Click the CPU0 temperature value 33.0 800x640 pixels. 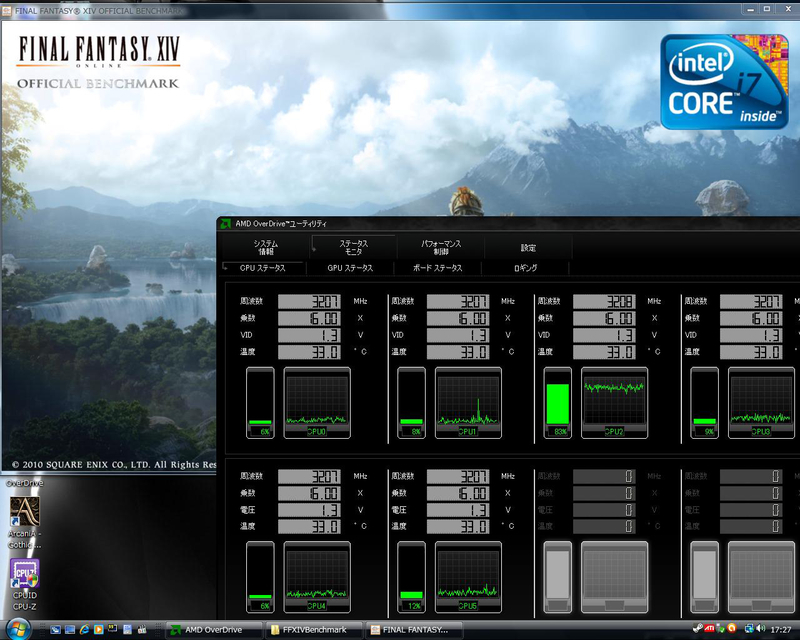coord(309,352)
